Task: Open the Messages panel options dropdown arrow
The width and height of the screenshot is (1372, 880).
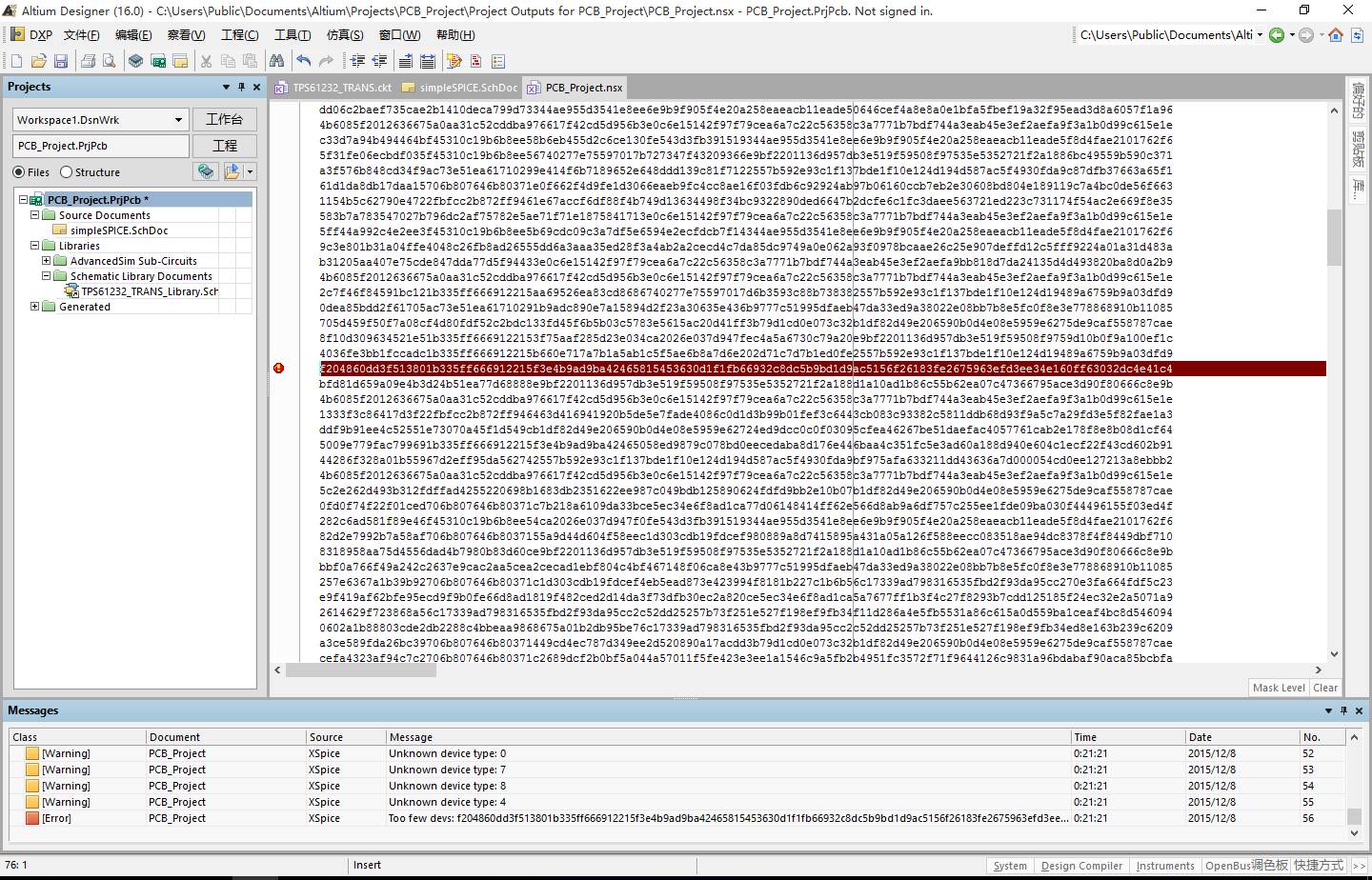Action: pos(1328,710)
